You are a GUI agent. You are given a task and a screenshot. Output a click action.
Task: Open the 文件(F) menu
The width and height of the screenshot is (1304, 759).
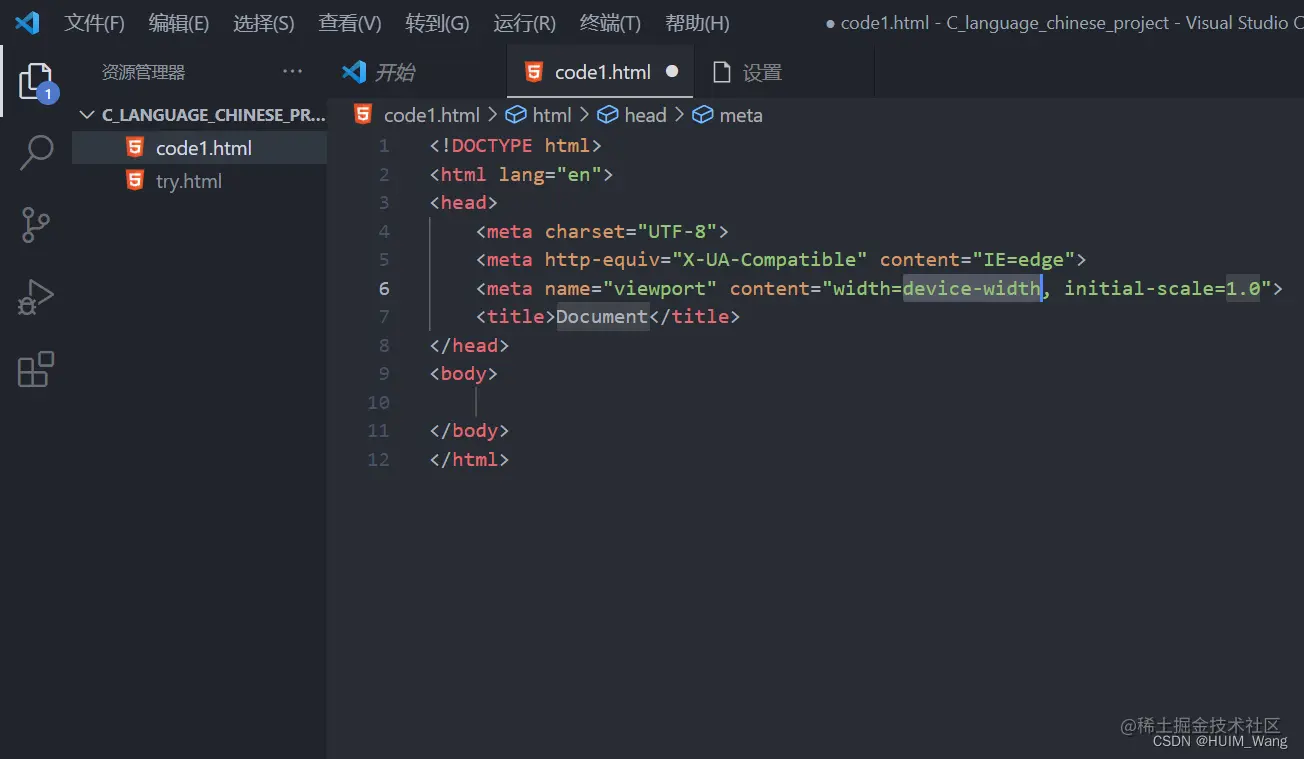pos(95,23)
